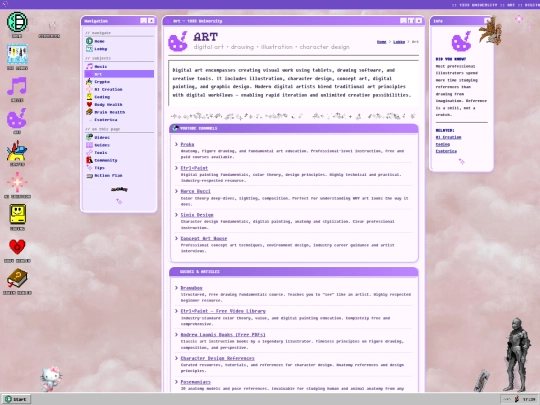Click the YouTube Channels section header
The width and height of the screenshot is (540, 405).
(x=294, y=128)
